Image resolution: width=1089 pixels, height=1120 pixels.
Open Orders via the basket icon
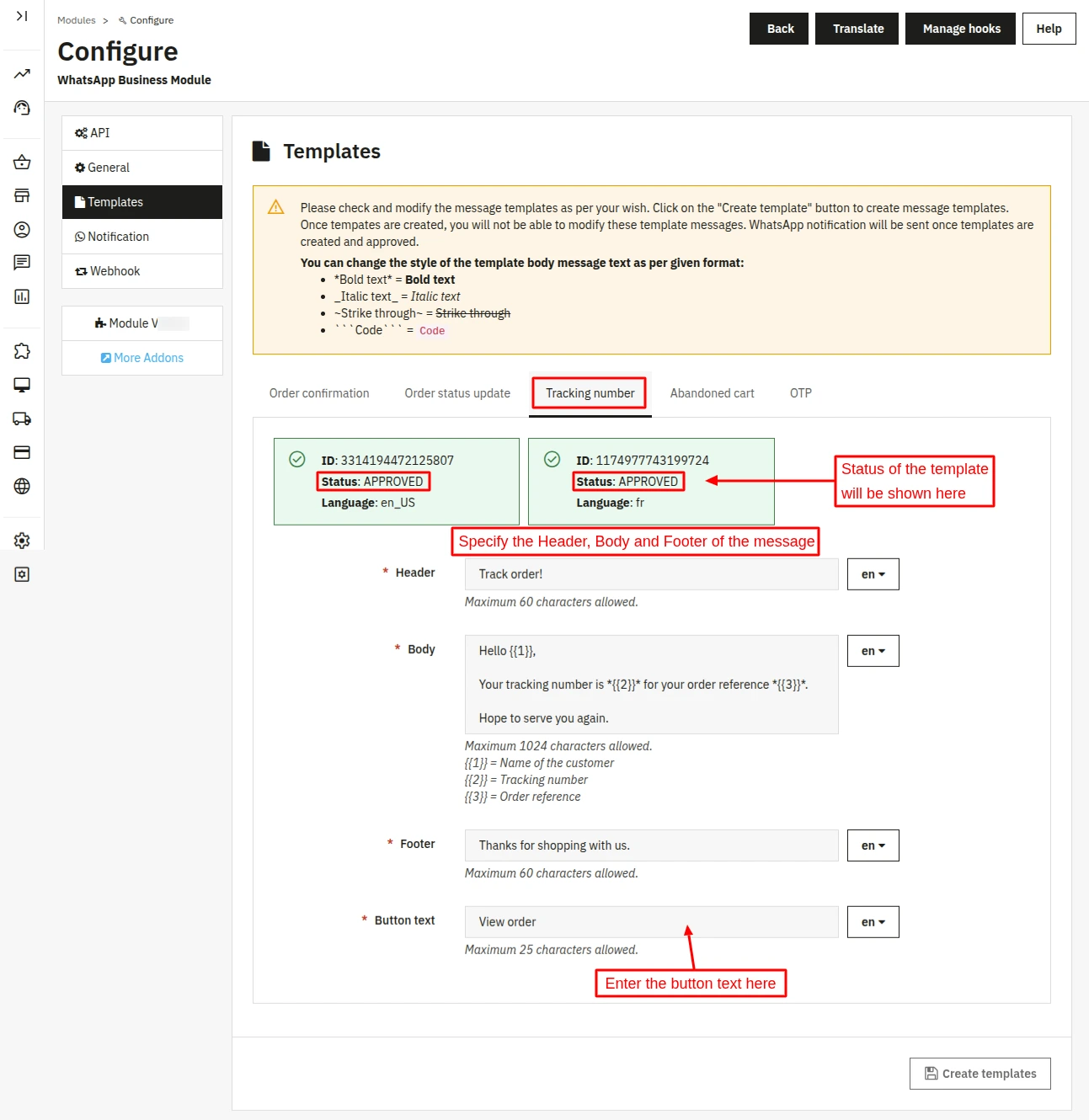(22, 163)
